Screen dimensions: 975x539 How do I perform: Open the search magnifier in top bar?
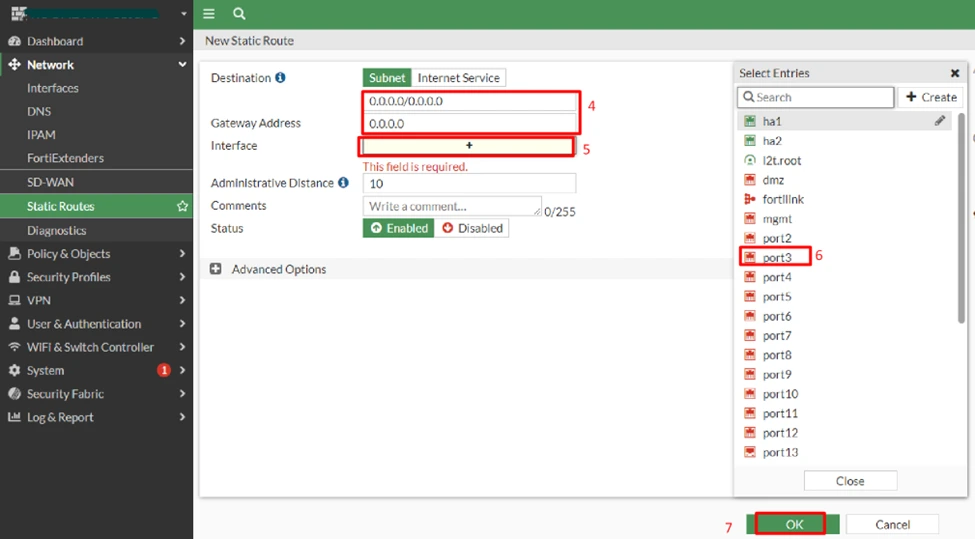[239, 14]
